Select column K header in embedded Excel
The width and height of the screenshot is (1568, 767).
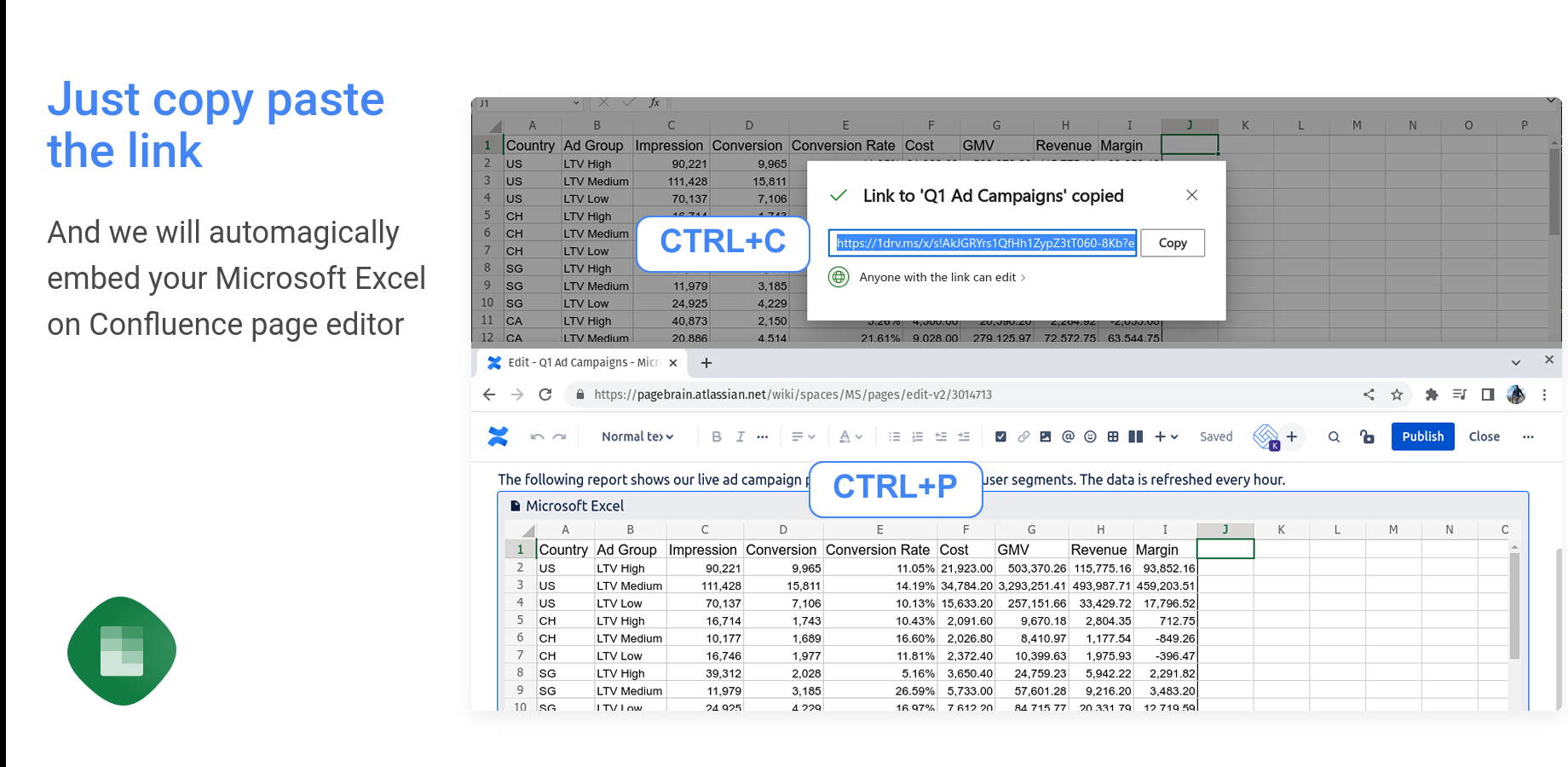(1282, 530)
